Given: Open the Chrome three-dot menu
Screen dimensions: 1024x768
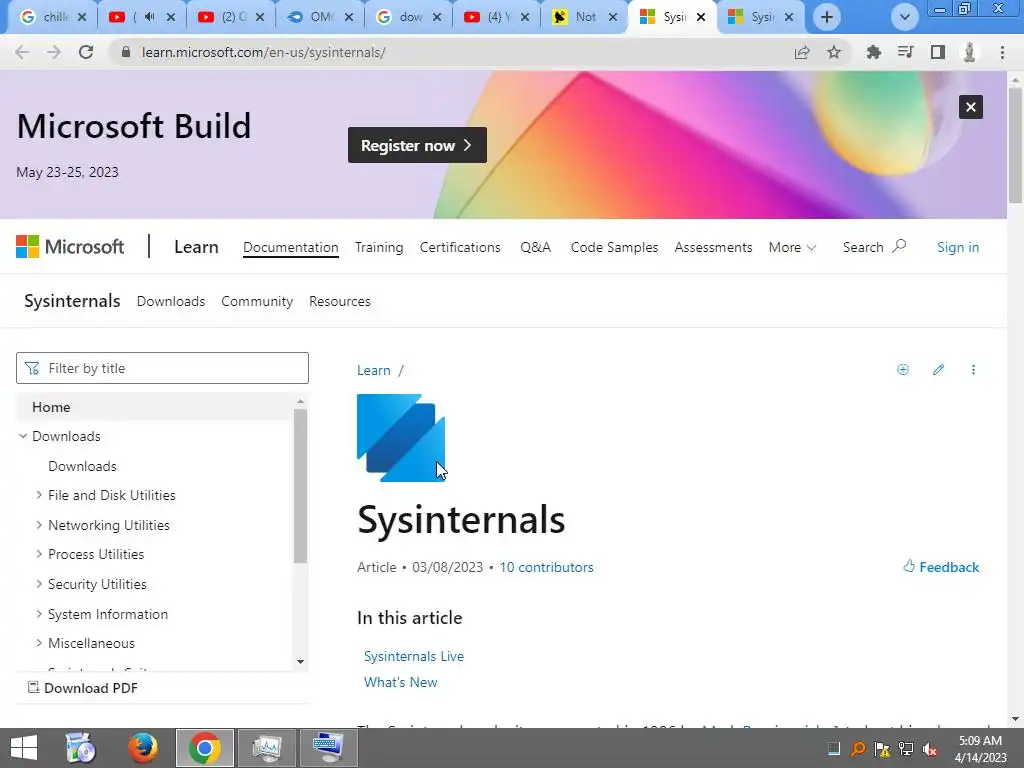Looking at the screenshot, I should tap(1002, 52).
